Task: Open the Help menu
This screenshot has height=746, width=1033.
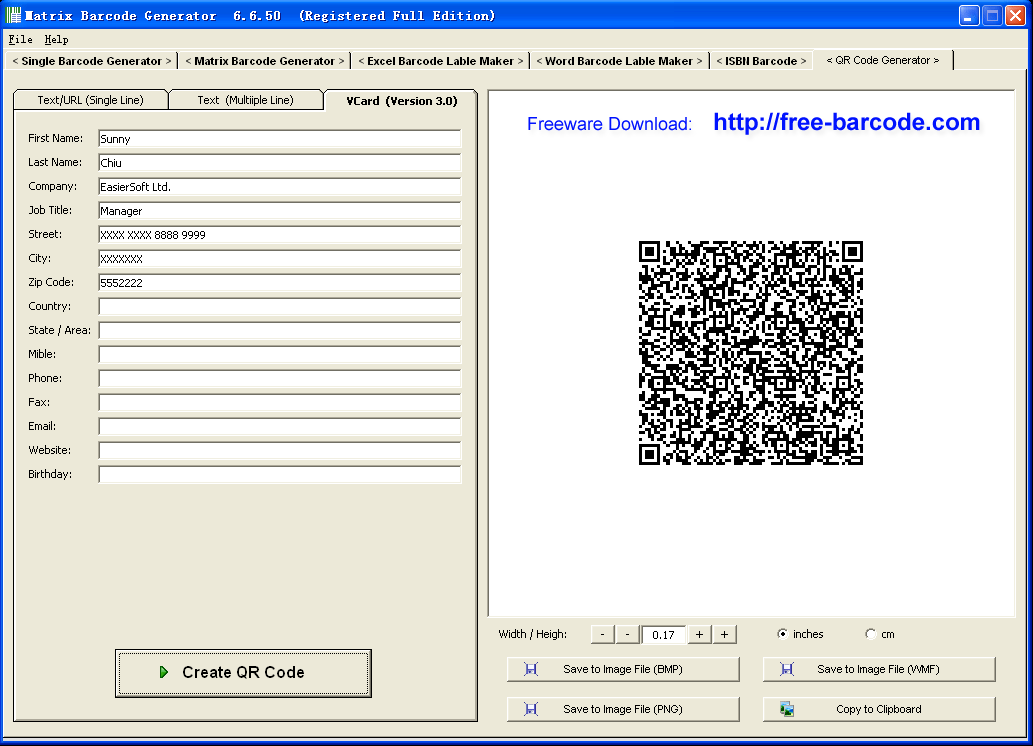Action: [56, 40]
